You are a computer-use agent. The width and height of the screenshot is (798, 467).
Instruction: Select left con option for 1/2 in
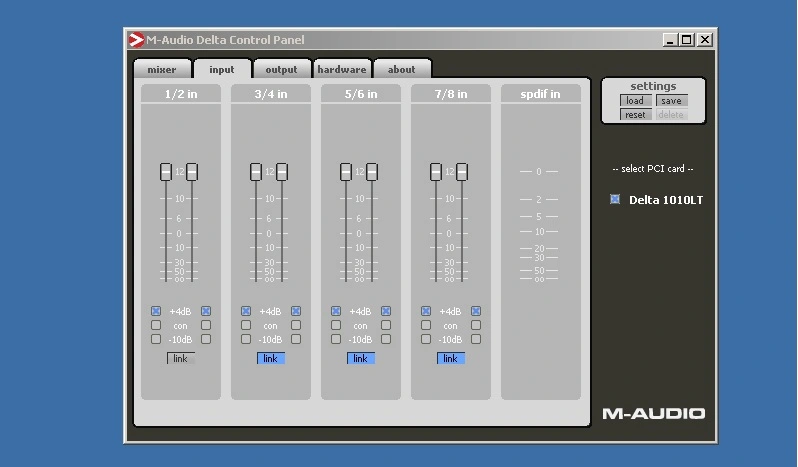[156, 325]
